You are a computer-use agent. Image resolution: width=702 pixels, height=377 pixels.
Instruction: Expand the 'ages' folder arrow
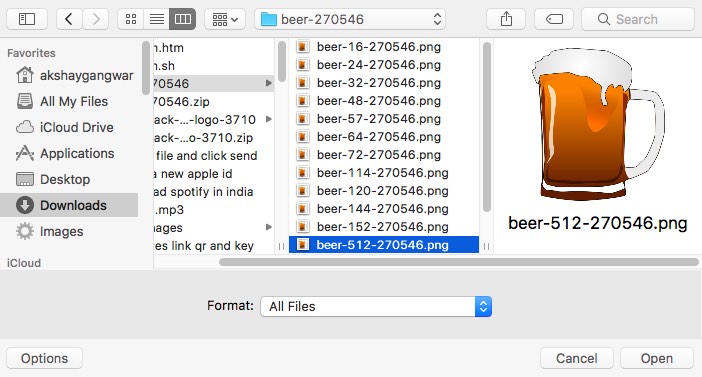(269, 227)
